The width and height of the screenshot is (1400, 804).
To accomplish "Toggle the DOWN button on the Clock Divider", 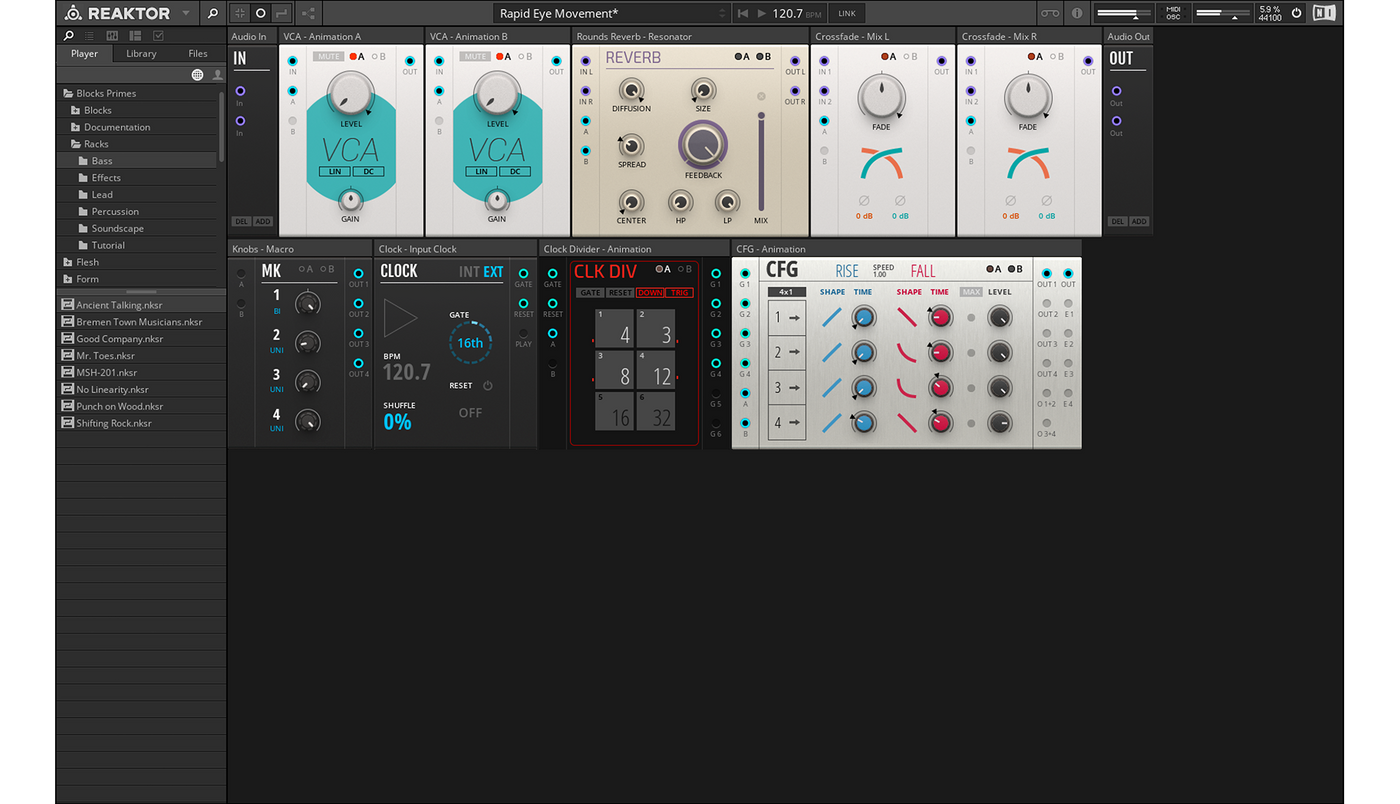I will click(x=650, y=293).
